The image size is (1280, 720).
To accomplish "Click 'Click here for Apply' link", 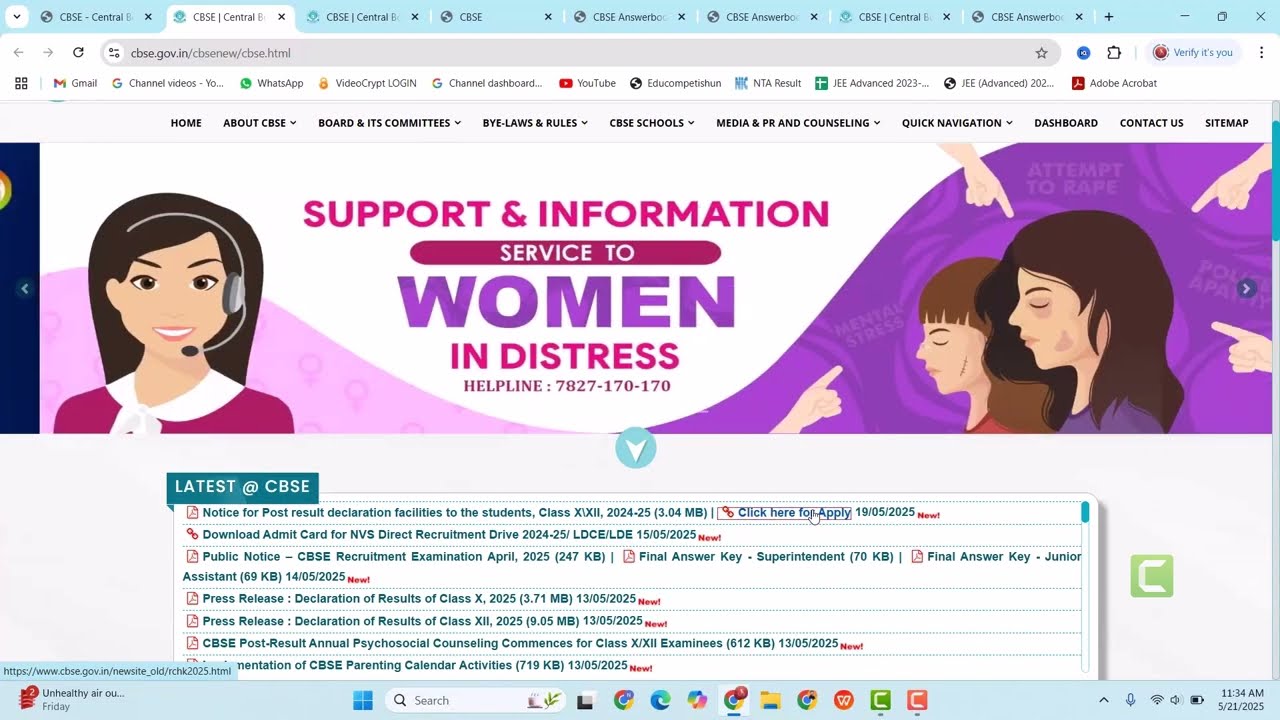I will 785,513.
